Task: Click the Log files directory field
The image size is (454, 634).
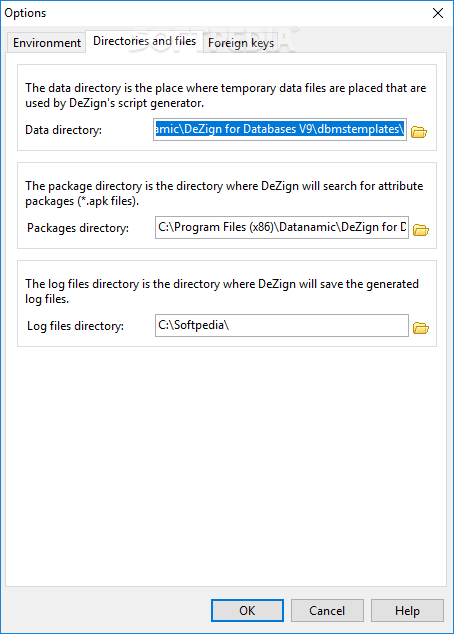Action: (x=282, y=325)
